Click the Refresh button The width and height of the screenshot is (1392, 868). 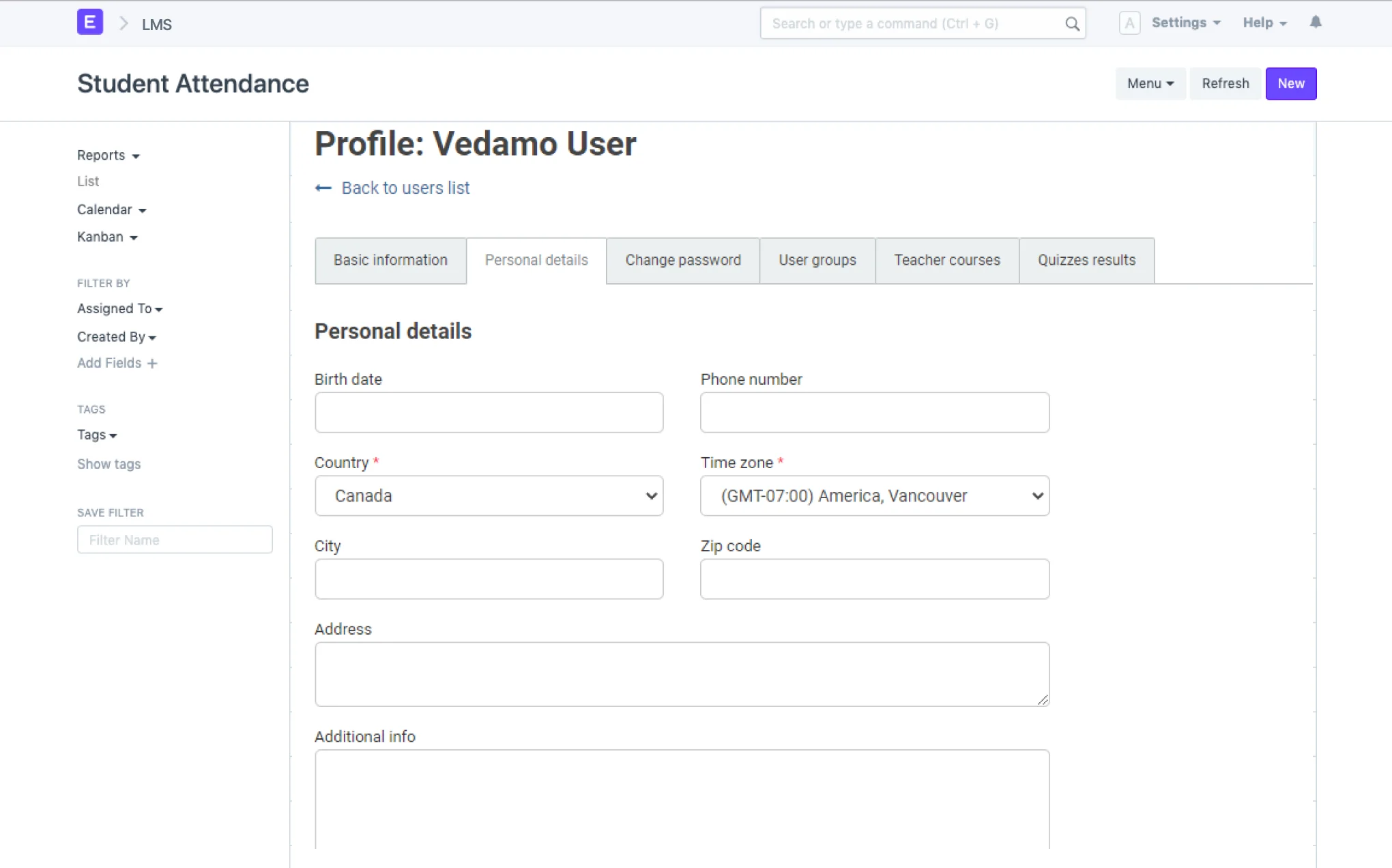click(1225, 83)
